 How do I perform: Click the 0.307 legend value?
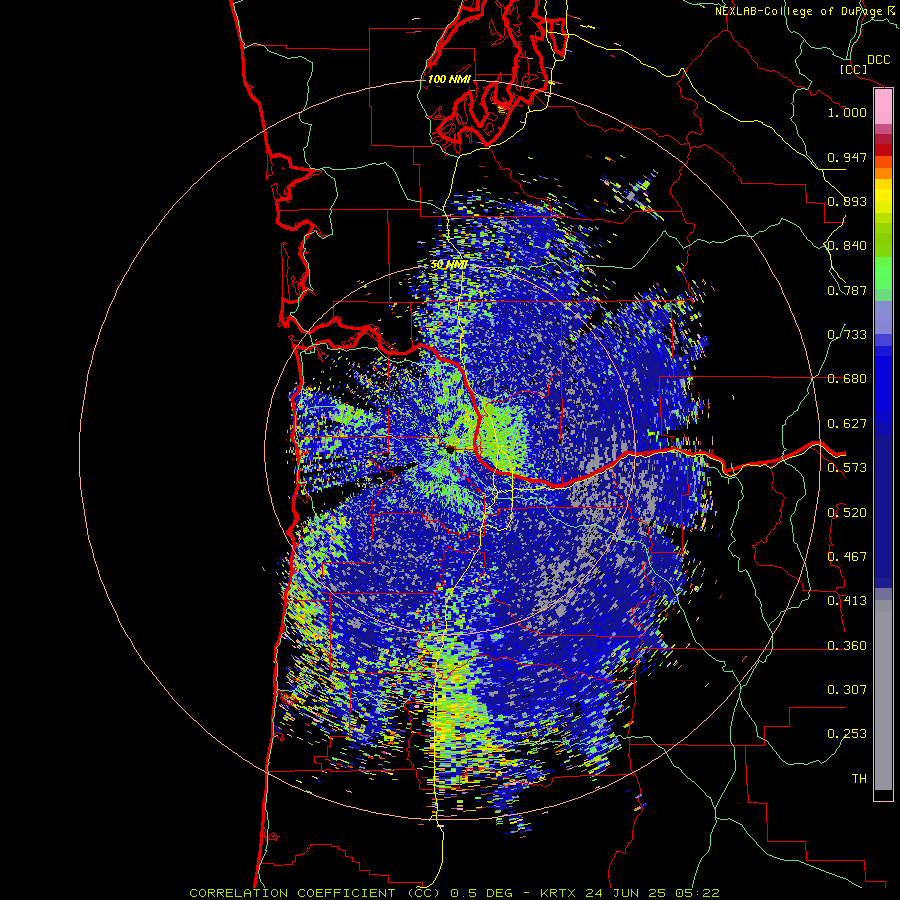847,690
